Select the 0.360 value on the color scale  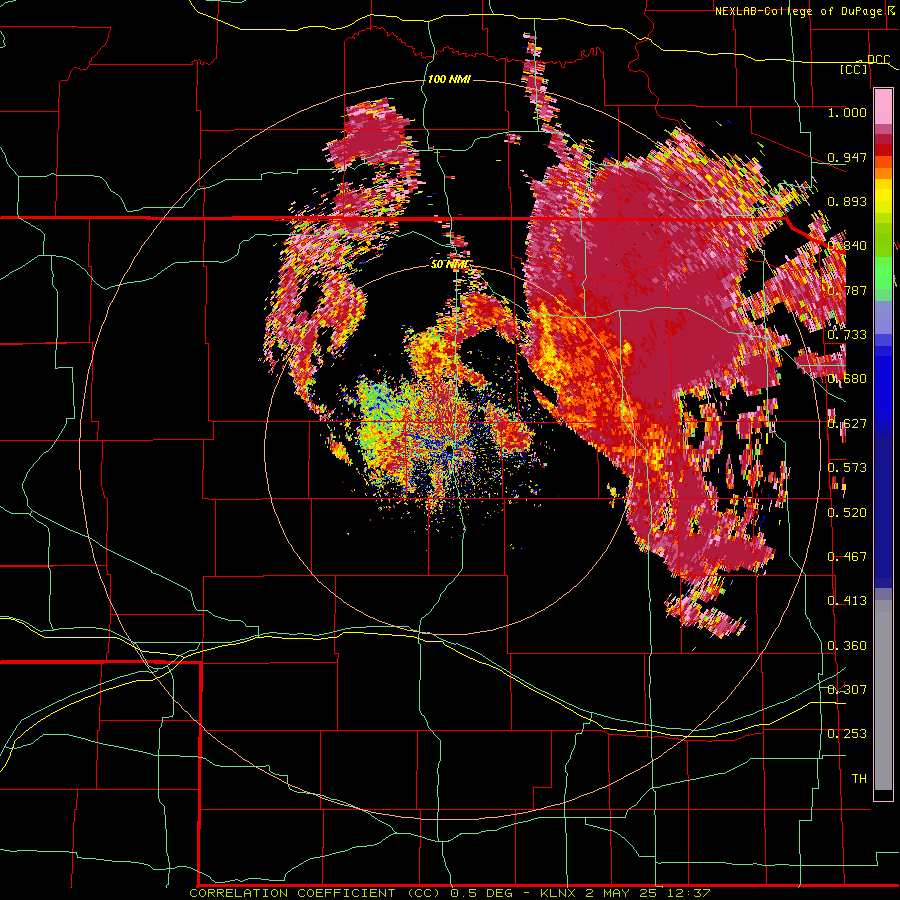tap(847, 645)
